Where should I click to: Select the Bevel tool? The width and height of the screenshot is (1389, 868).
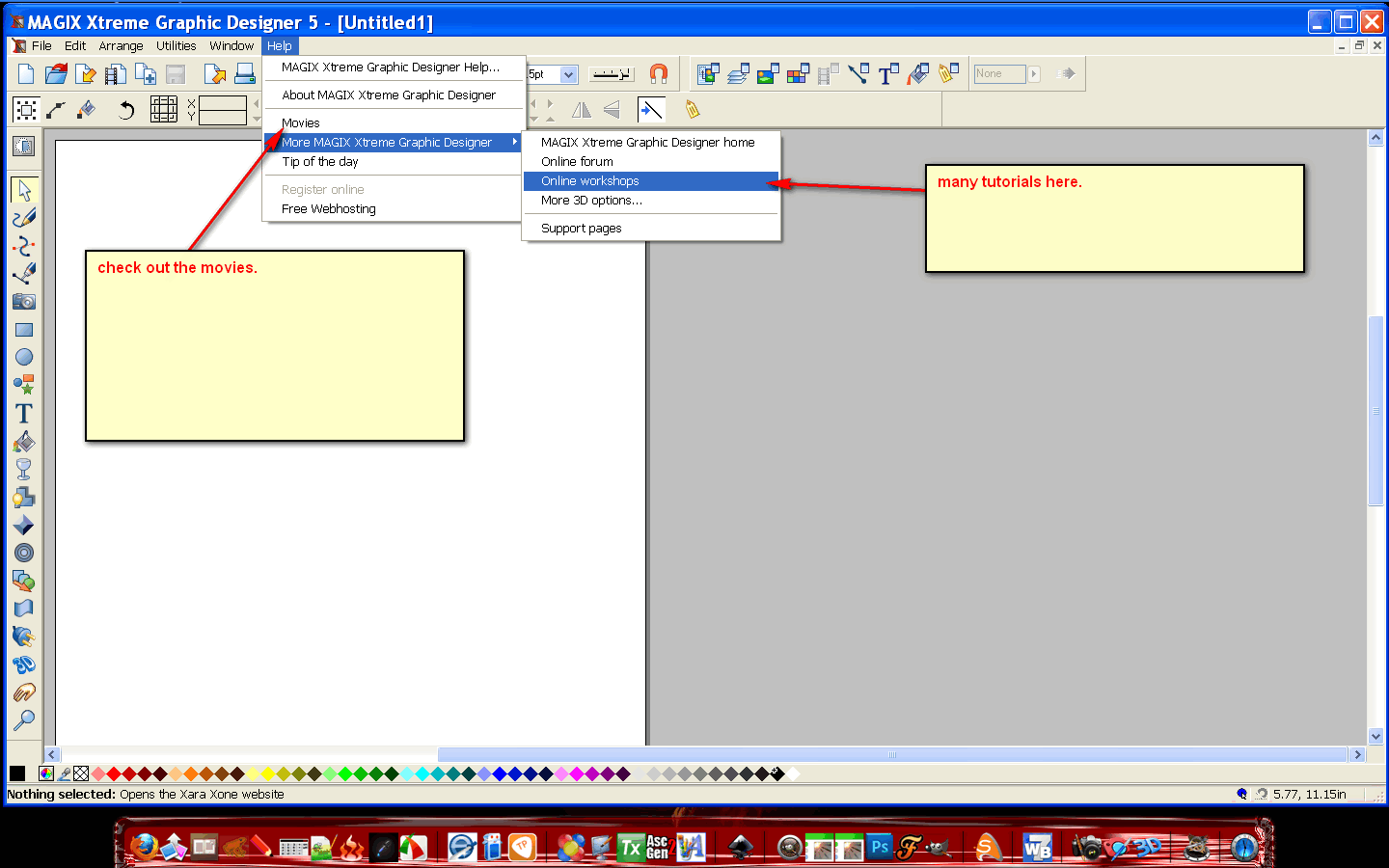coord(24,526)
